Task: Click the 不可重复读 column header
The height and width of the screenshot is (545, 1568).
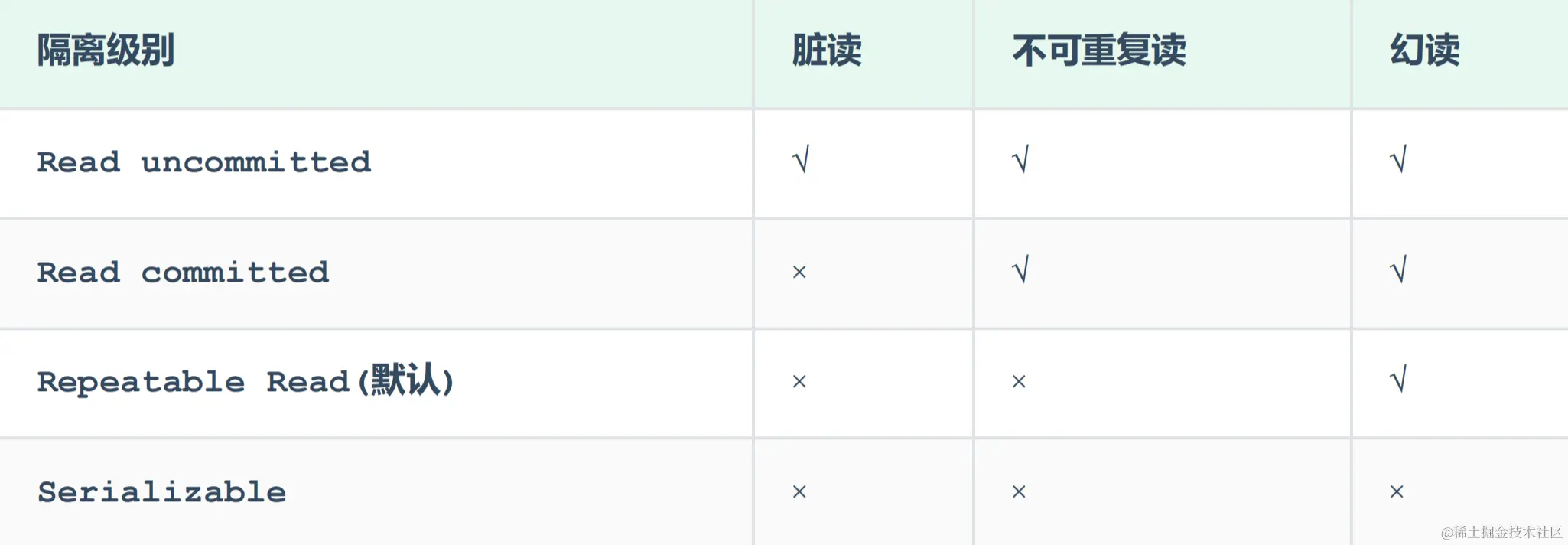Action: click(x=1098, y=51)
